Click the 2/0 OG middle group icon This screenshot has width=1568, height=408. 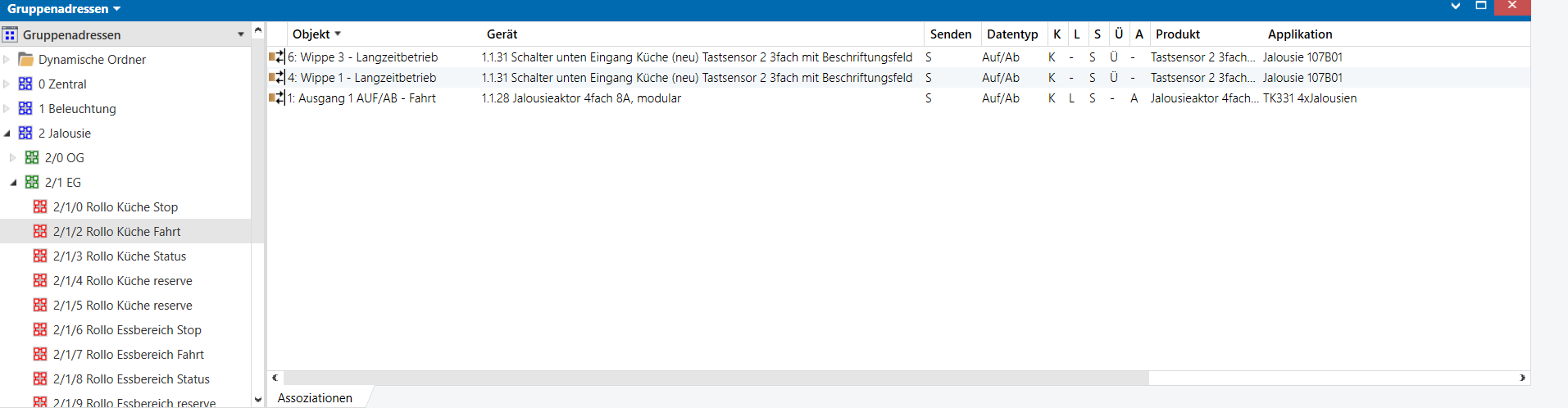click(x=32, y=157)
